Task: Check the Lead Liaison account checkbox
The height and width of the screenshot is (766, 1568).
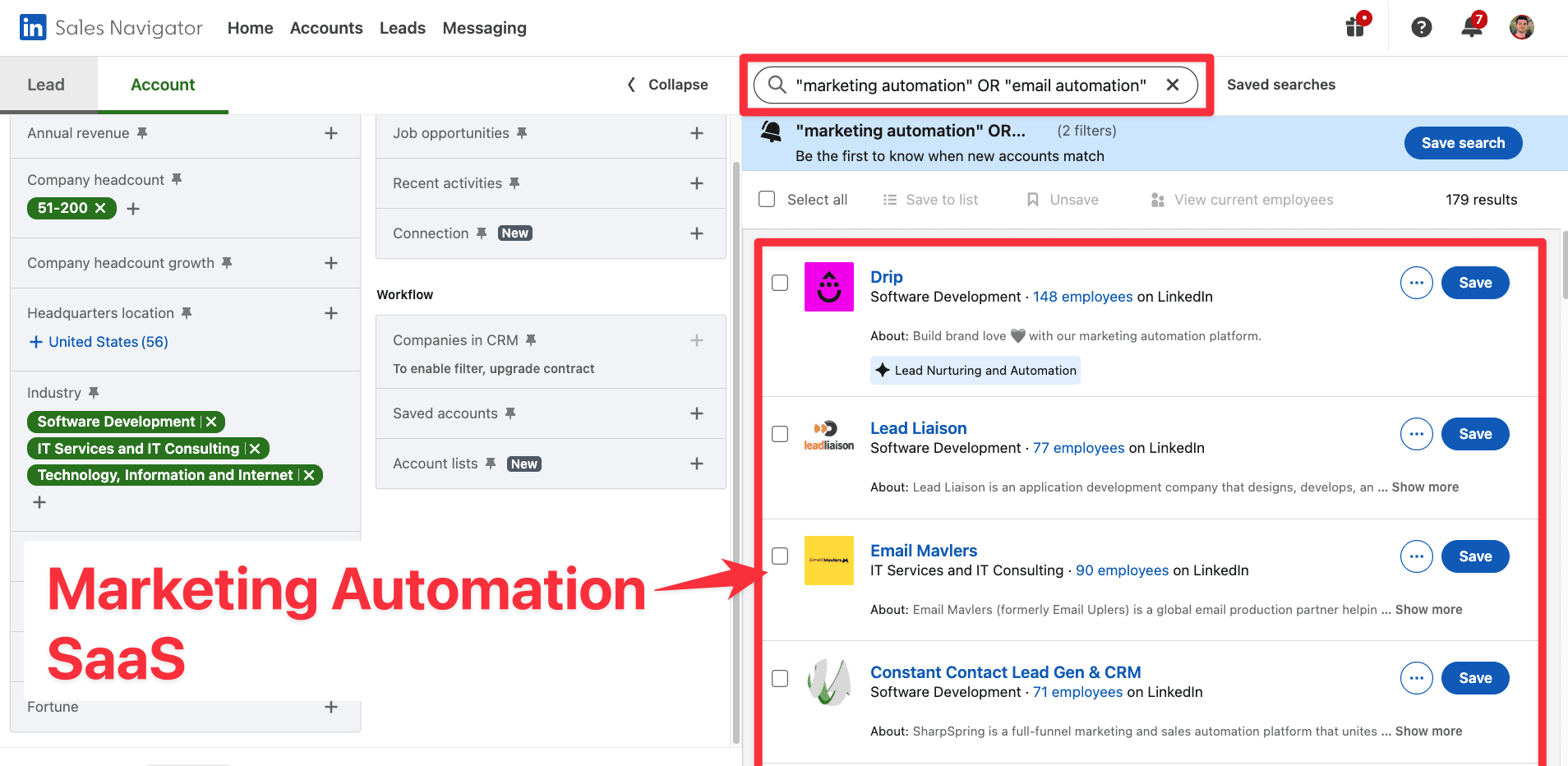Action: [x=780, y=434]
